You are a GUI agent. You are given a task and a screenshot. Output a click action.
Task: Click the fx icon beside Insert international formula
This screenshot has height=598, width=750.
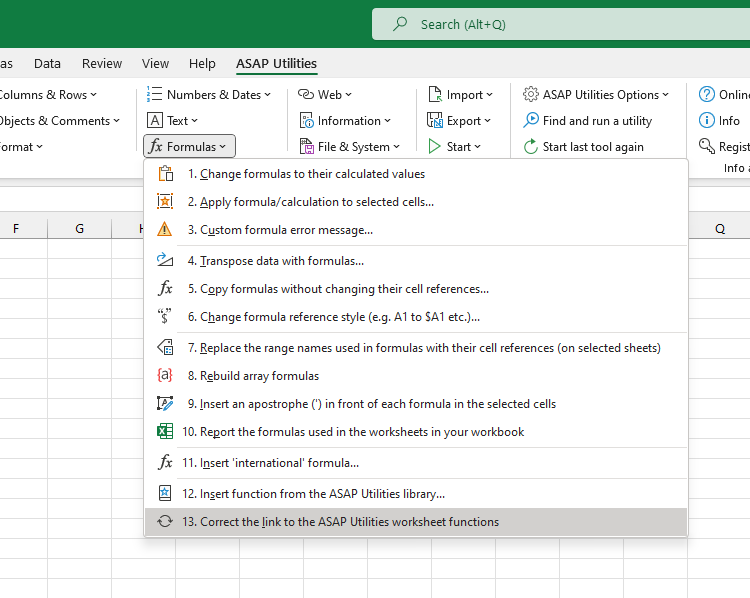(165, 463)
